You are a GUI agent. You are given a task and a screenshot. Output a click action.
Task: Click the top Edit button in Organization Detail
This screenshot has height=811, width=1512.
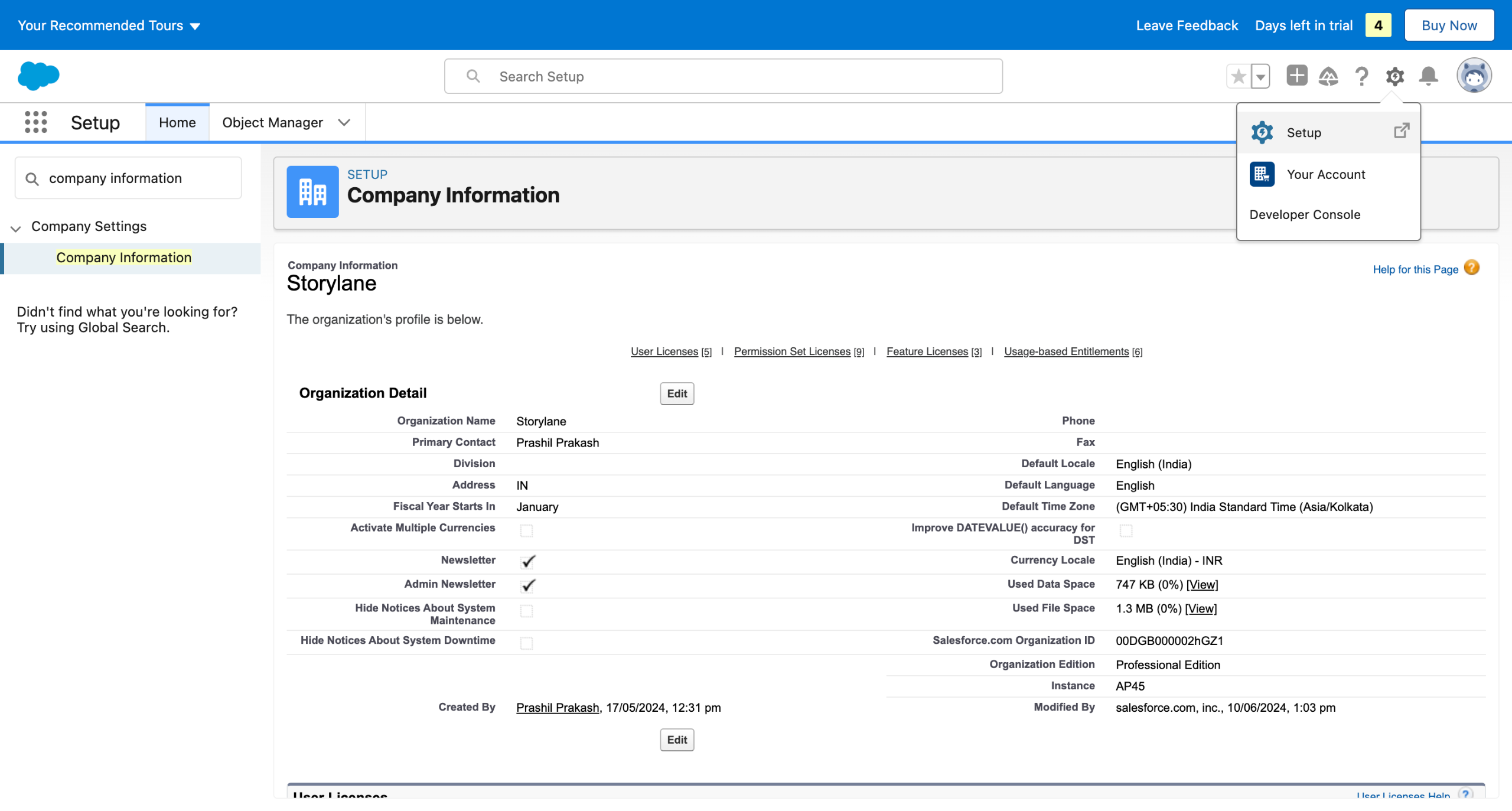[677, 393]
